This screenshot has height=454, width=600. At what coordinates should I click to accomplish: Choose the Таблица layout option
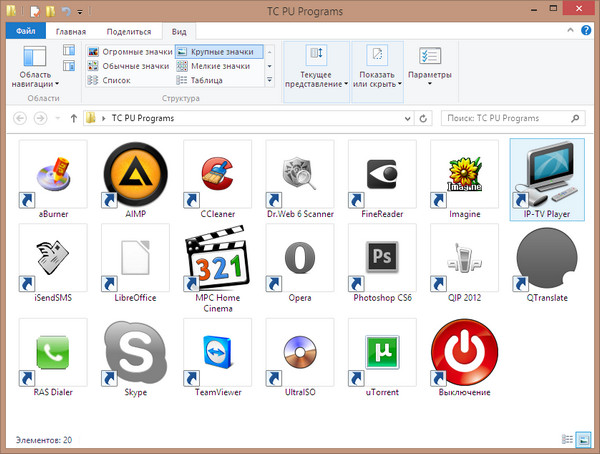206,80
